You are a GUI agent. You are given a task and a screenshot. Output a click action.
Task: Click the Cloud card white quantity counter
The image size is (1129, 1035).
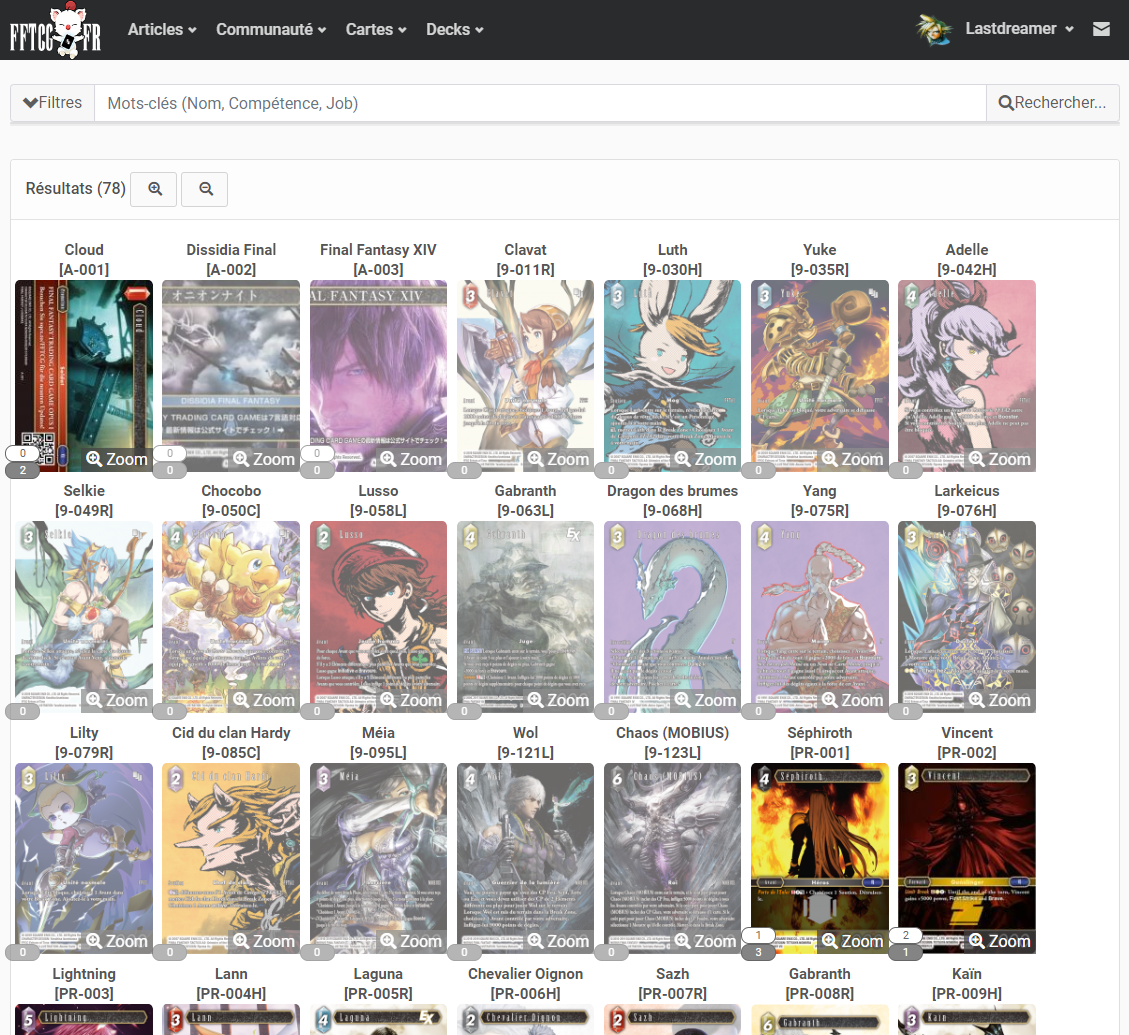click(x=22, y=454)
